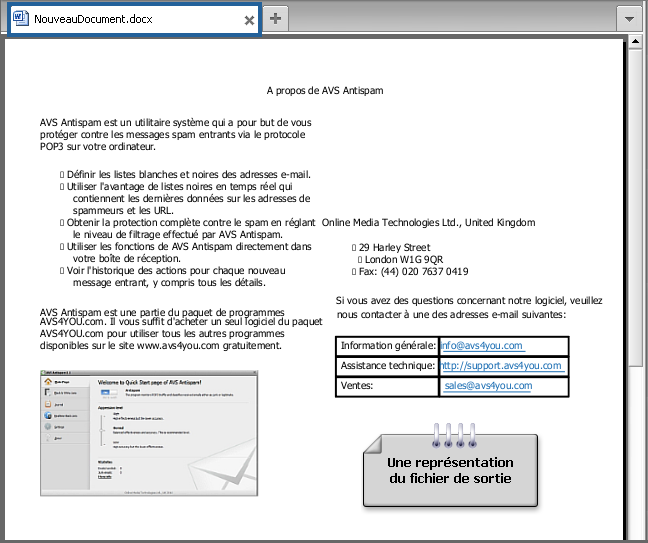The height and width of the screenshot is (543, 648).
Task: Click bullet 'Voir l'historique des actions'
Action: tap(173, 276)
